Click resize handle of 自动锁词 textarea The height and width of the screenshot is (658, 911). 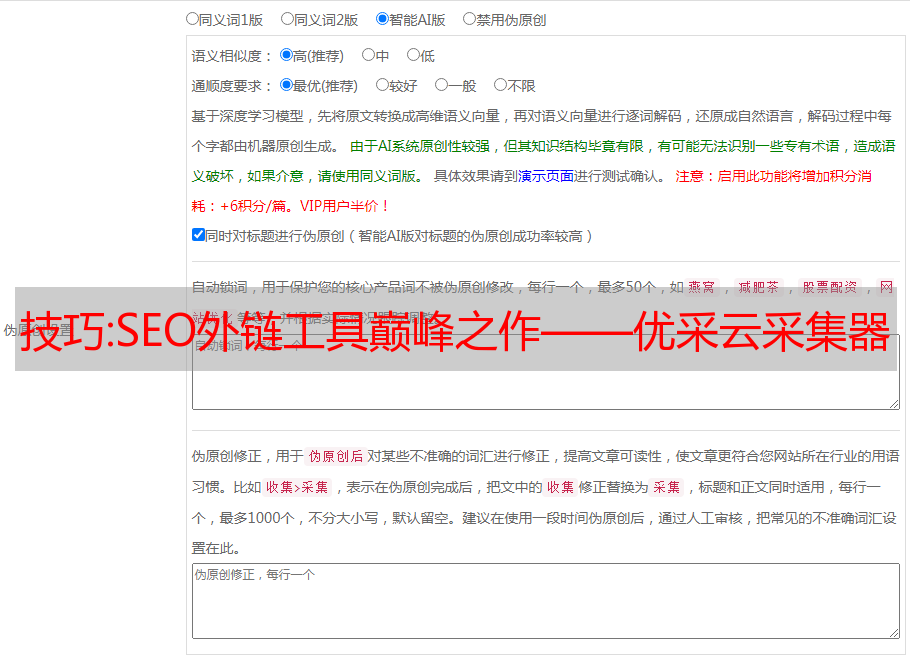894,404
